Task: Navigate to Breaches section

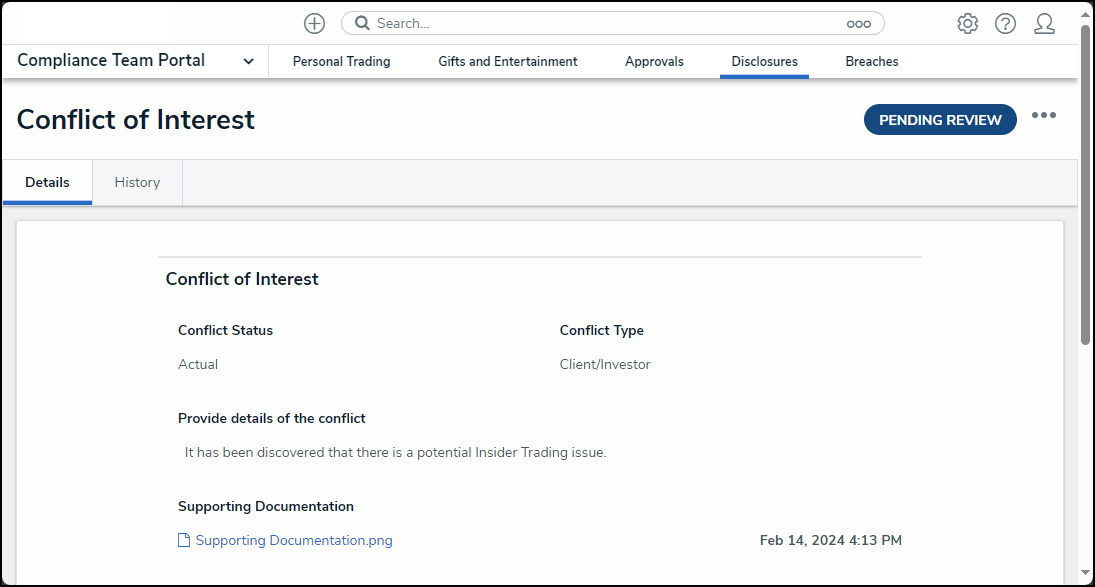Action: [871, 62]
